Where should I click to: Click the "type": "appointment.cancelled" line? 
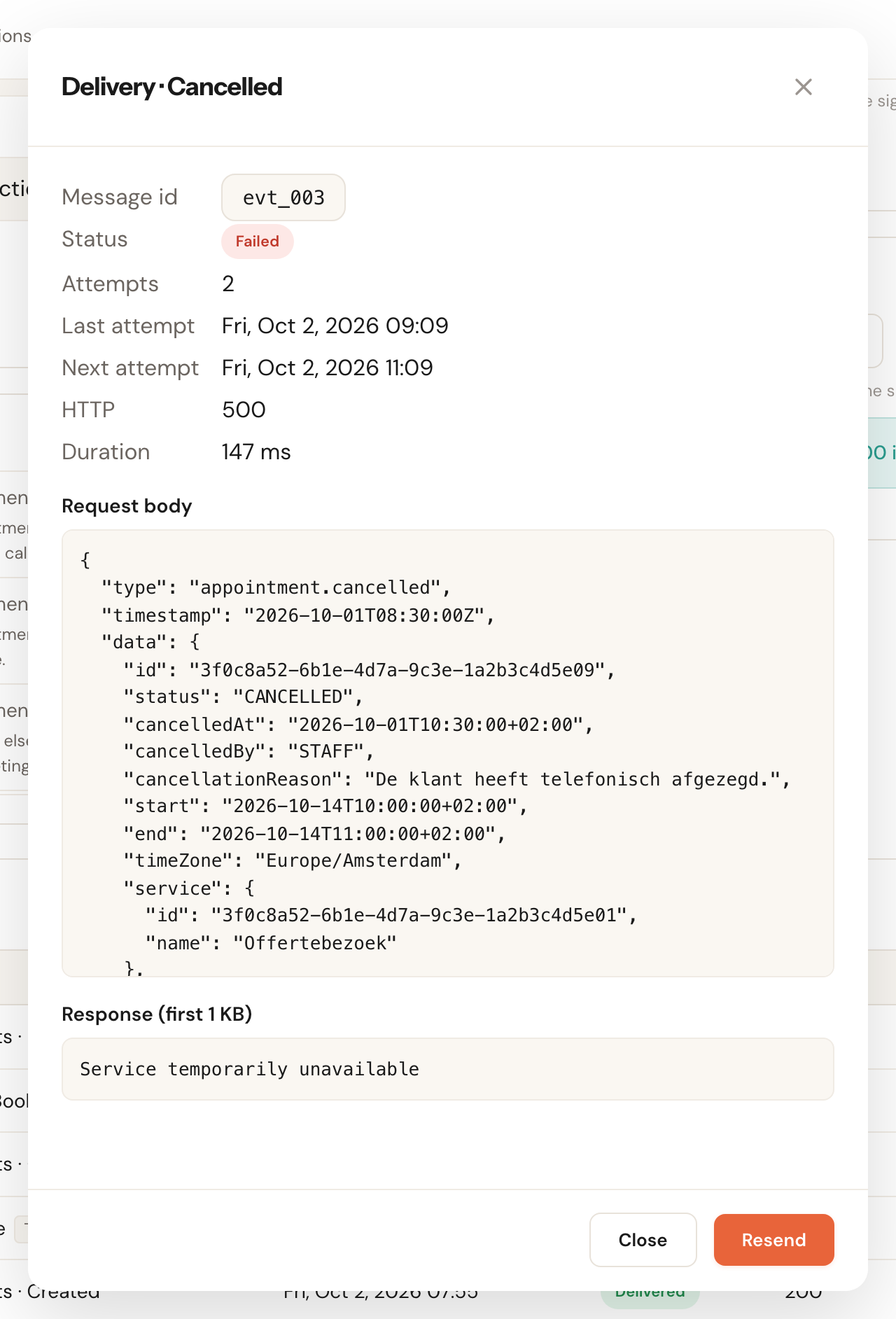click(x=276, y=587)
